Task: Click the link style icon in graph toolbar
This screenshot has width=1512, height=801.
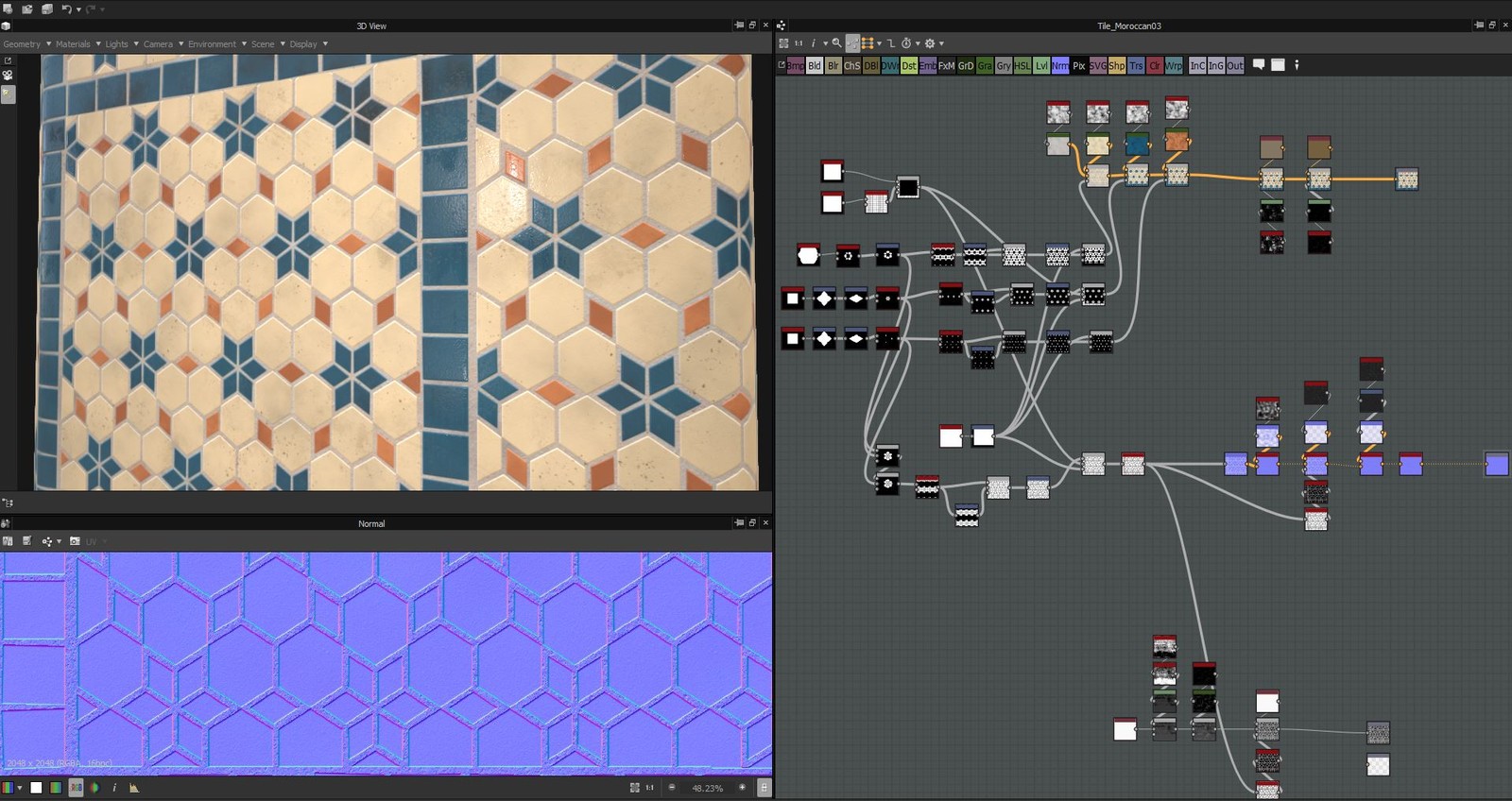Action: (x=890, y=43)
